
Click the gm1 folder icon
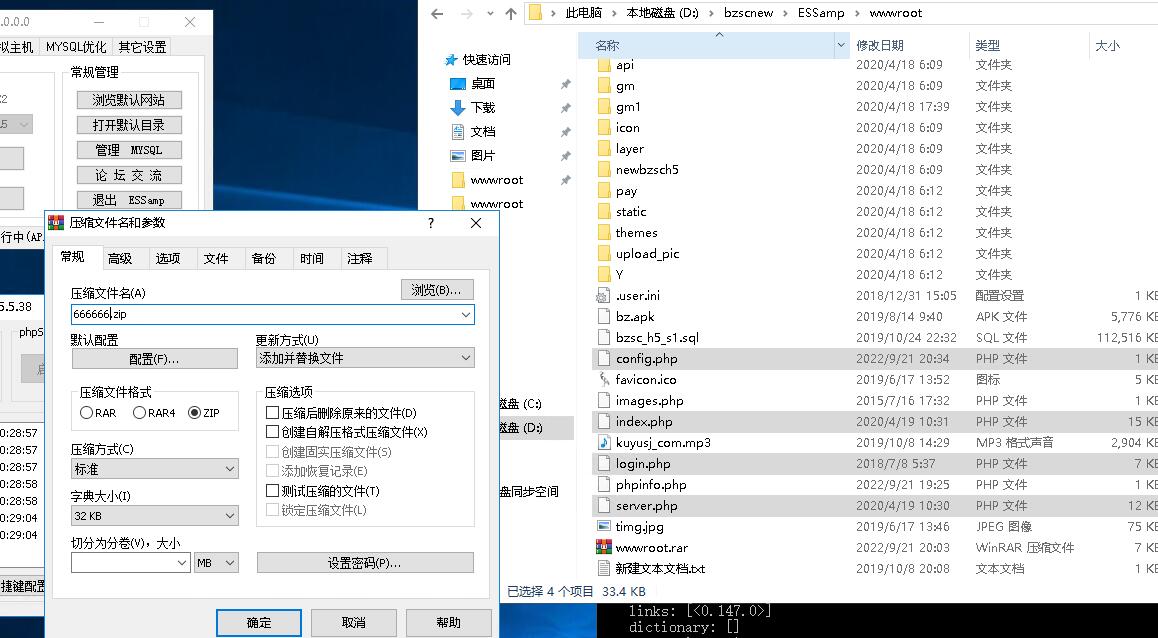point(603,106)
